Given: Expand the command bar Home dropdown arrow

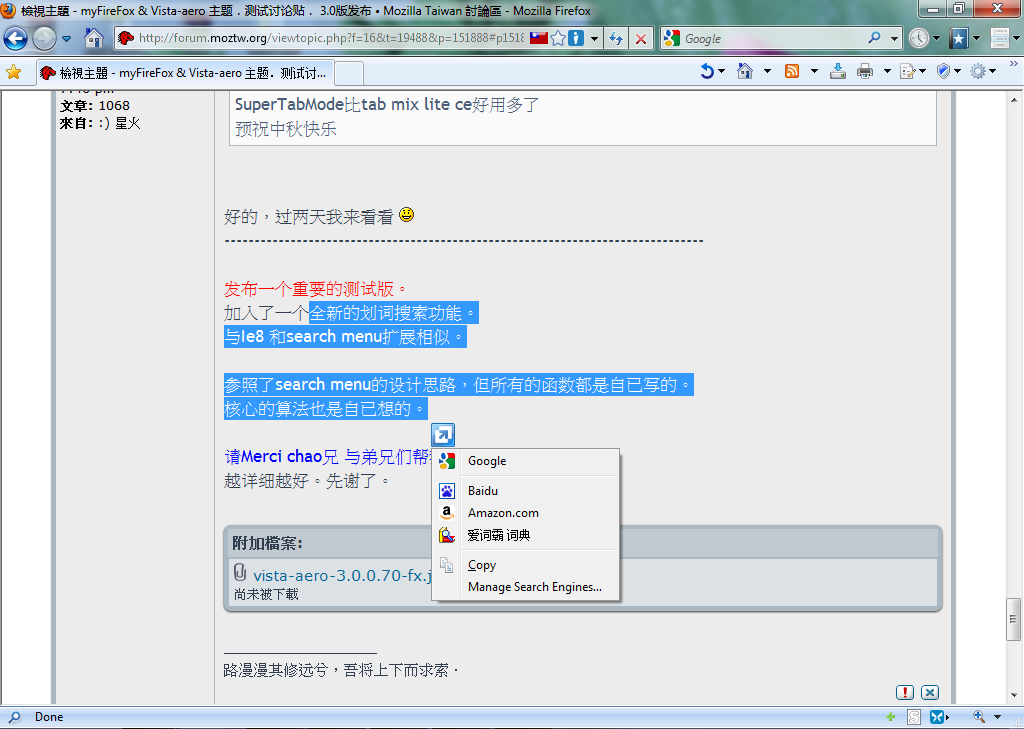Looking at the screenshot, I should (x=767, y=71).
